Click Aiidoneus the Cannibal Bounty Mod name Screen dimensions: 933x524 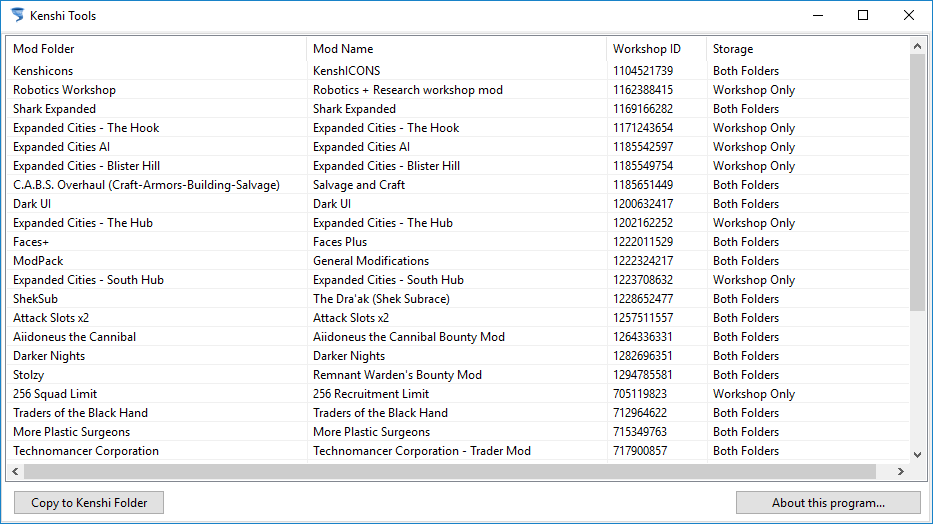click(409, 337)
